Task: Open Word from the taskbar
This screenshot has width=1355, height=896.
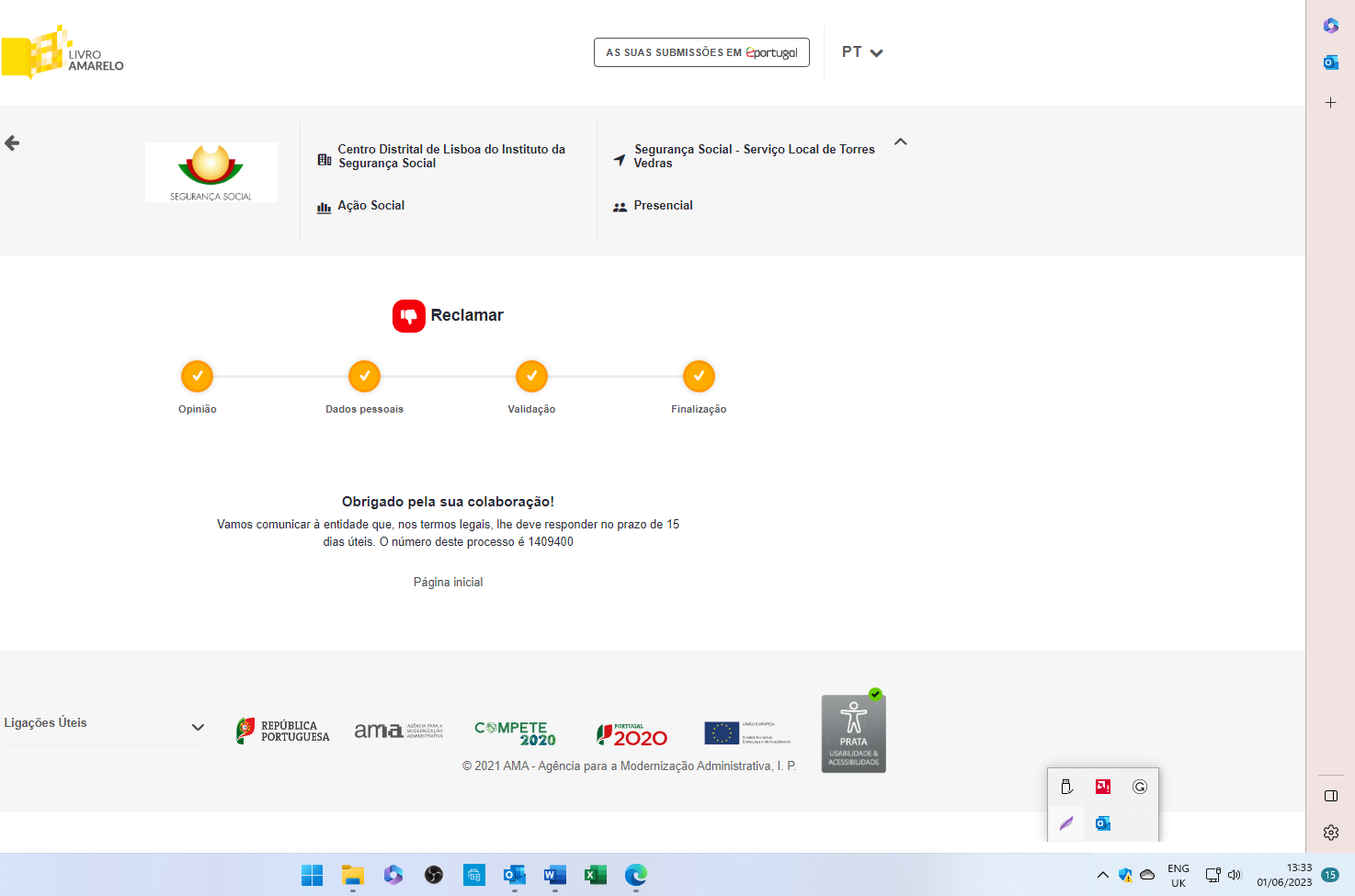Action: pyautogui.click(x=555, y=875)
